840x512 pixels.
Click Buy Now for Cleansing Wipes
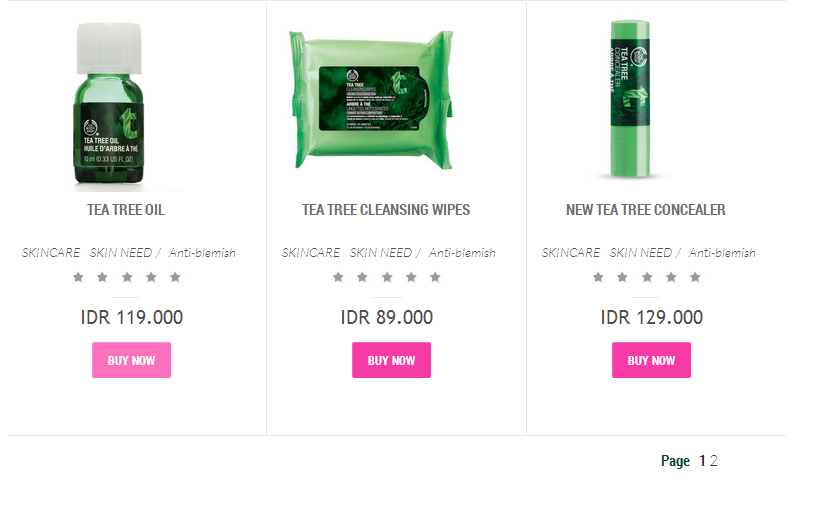tap(391, 360)
